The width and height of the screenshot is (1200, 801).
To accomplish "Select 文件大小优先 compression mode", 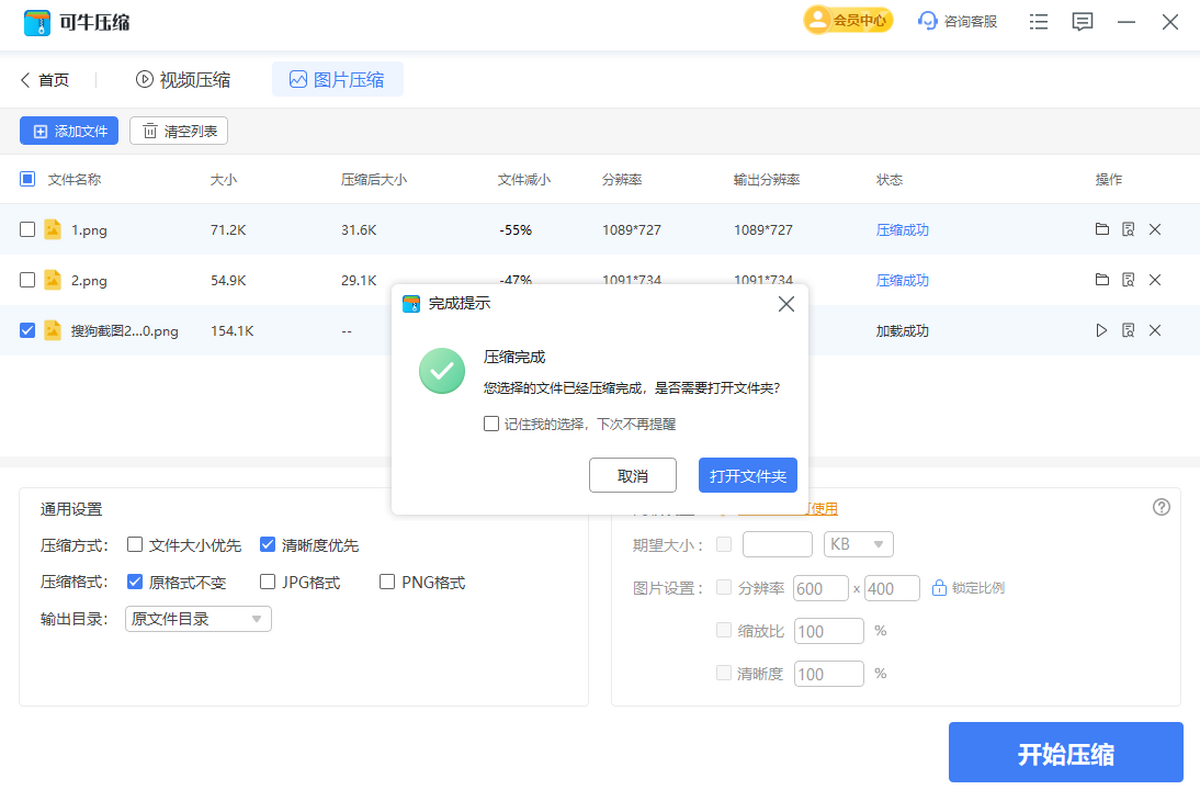I will coord(135,545).
